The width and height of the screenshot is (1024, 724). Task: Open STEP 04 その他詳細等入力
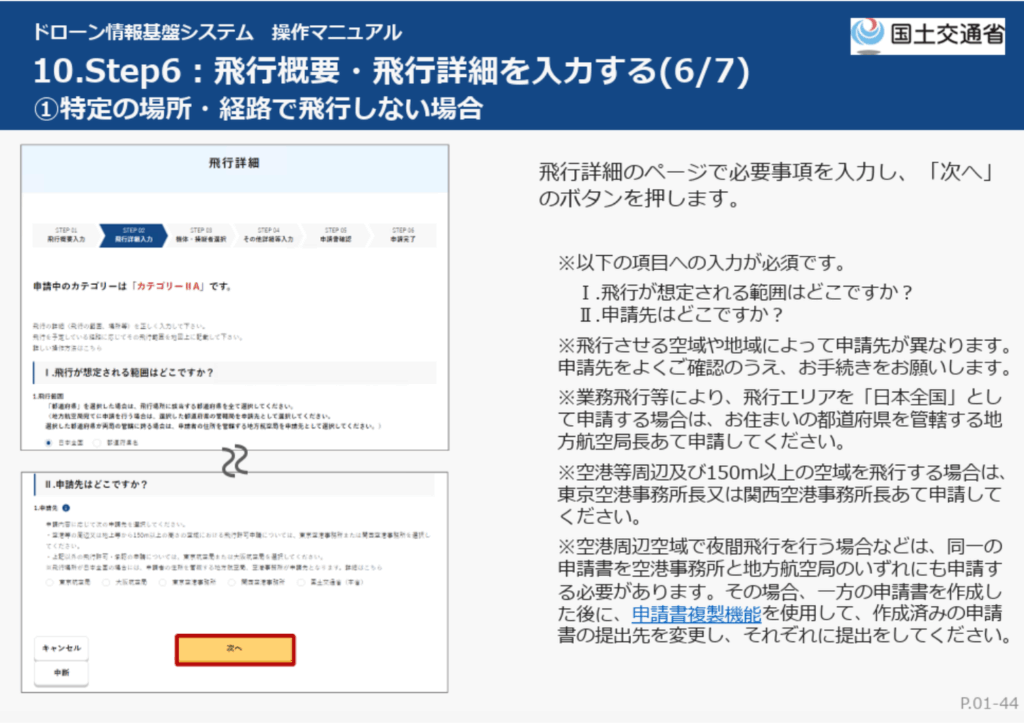[x=268, y=235]
